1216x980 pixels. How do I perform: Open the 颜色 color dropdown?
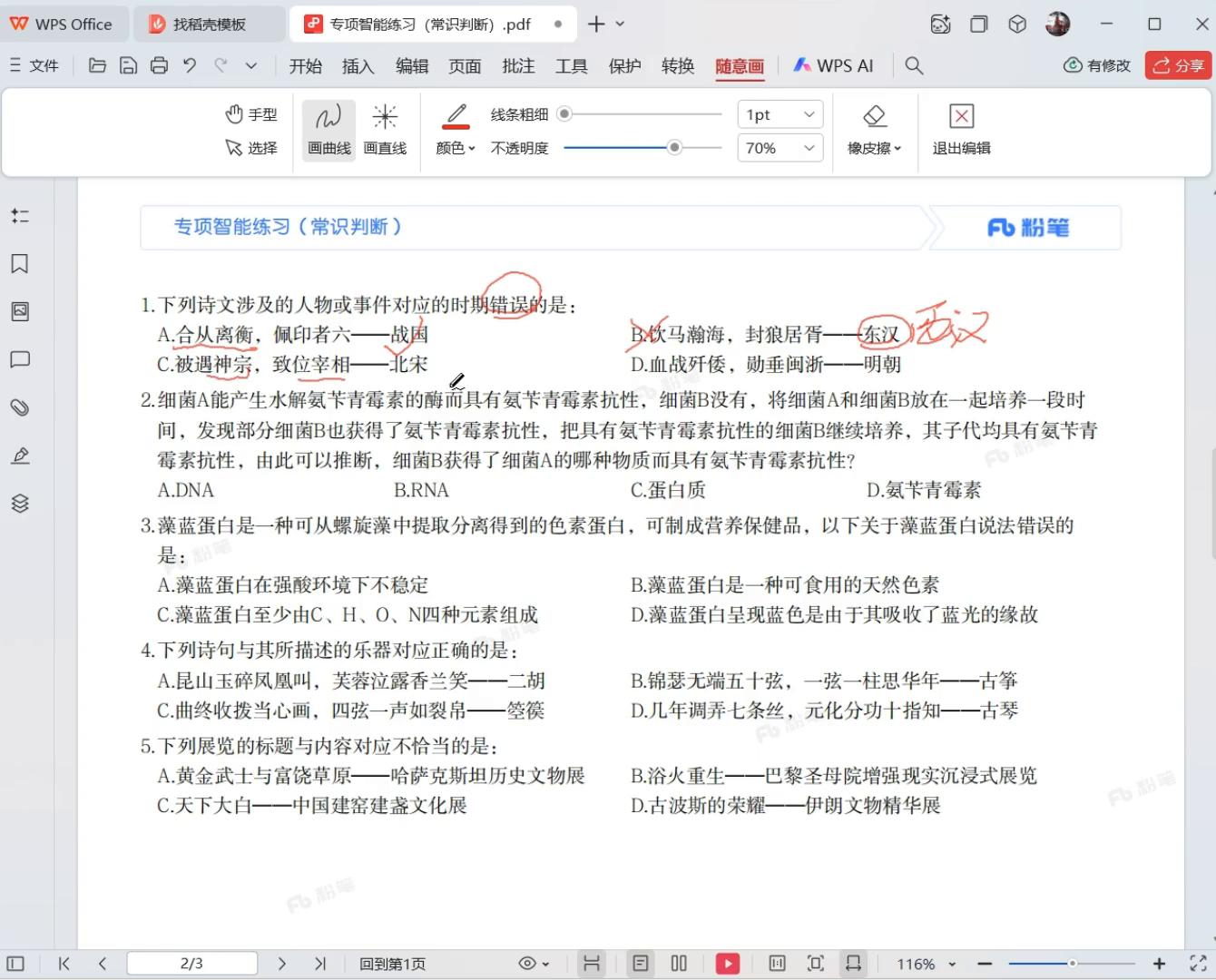pos(455,147)
